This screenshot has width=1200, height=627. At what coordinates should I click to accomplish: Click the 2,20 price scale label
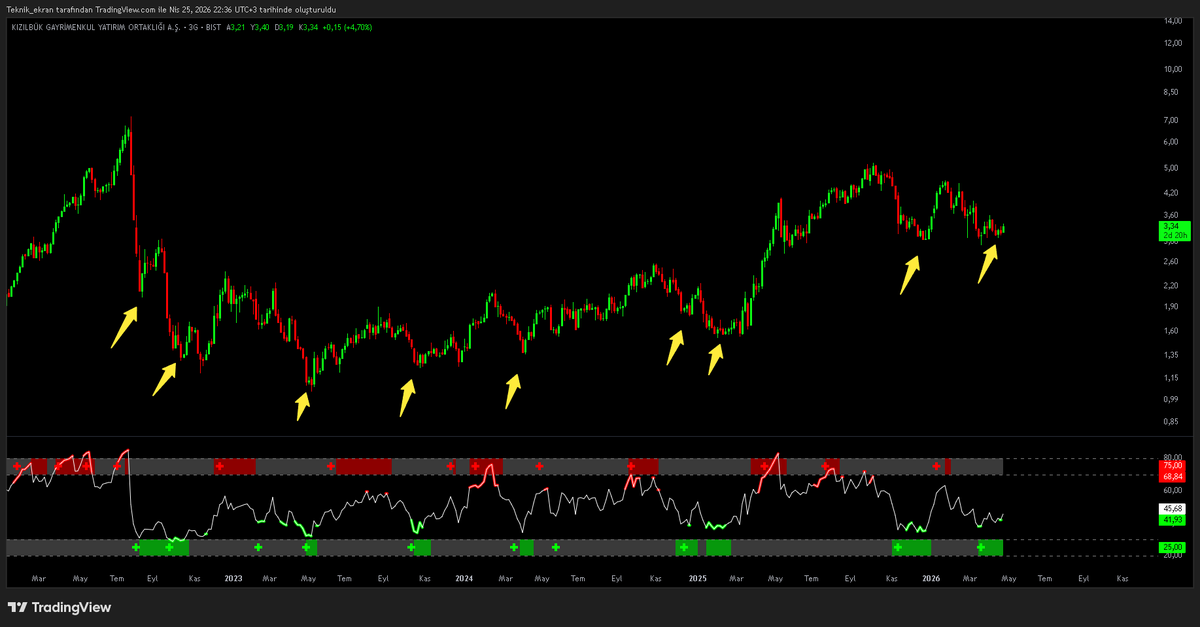pyautogui.click(x=1171, y=286)
